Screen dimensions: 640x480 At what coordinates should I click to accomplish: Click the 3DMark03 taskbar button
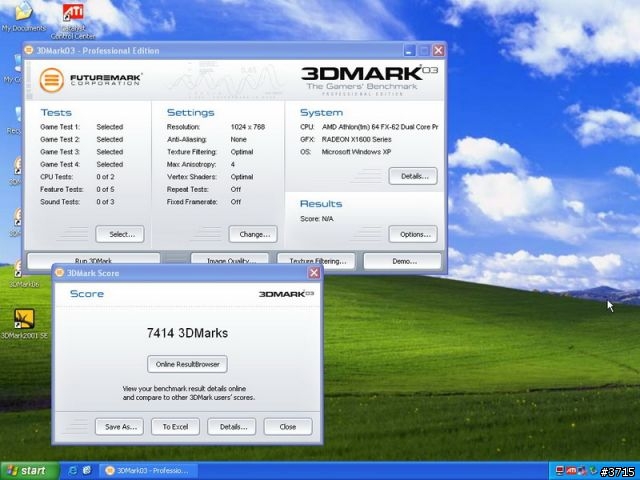click(x=149, y=471)
